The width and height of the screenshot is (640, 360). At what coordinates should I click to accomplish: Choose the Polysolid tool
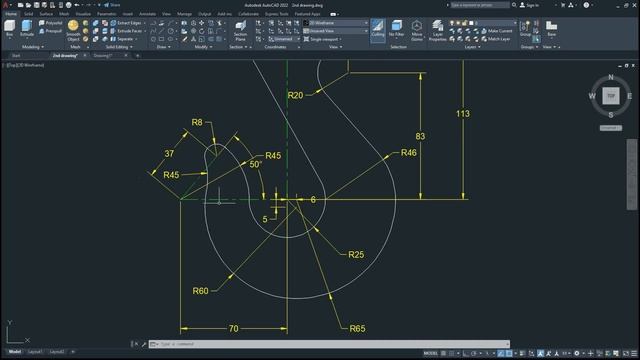tap(51, 23)
